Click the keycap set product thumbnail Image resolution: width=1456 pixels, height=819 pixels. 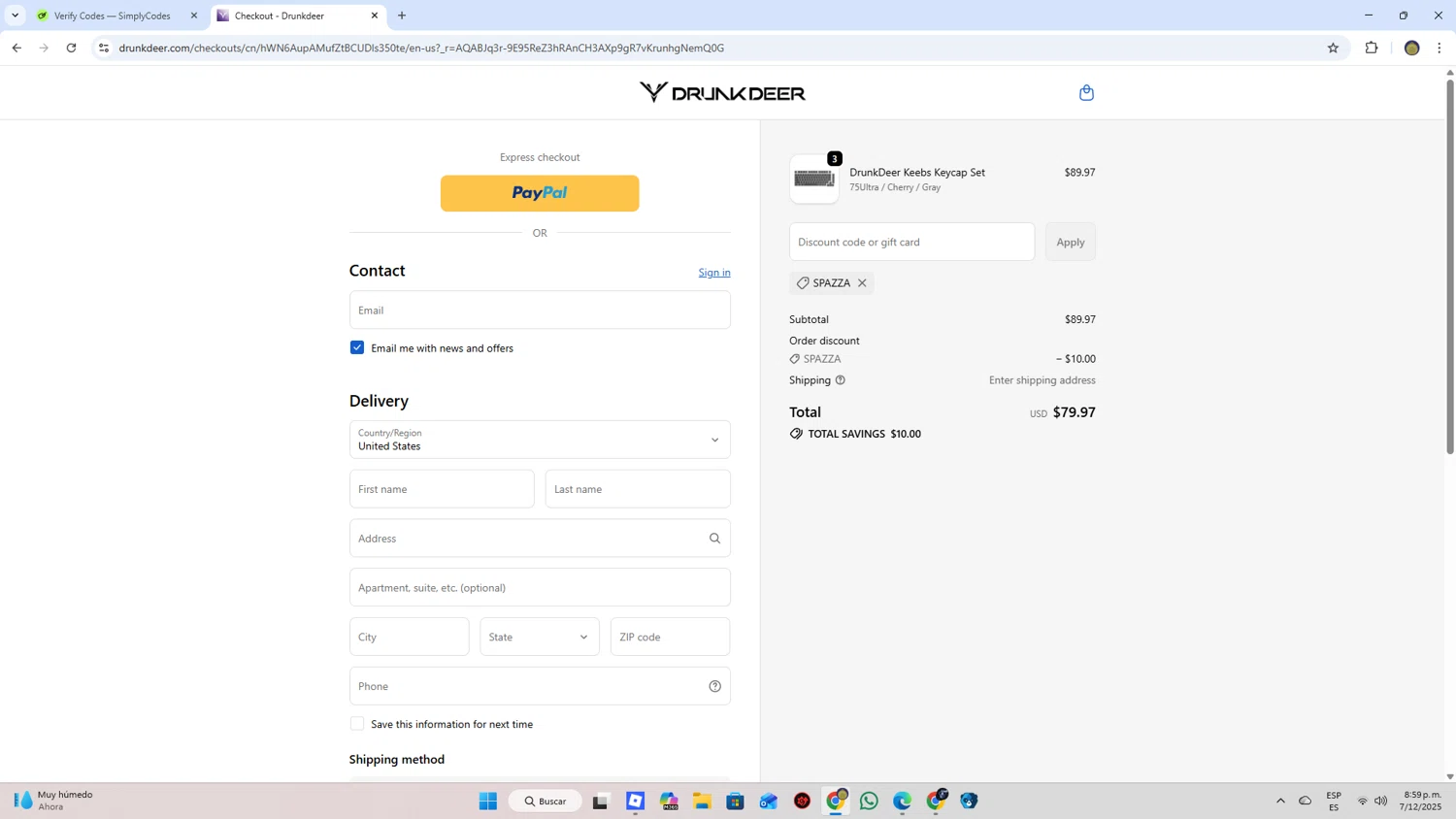pos(814,180)
